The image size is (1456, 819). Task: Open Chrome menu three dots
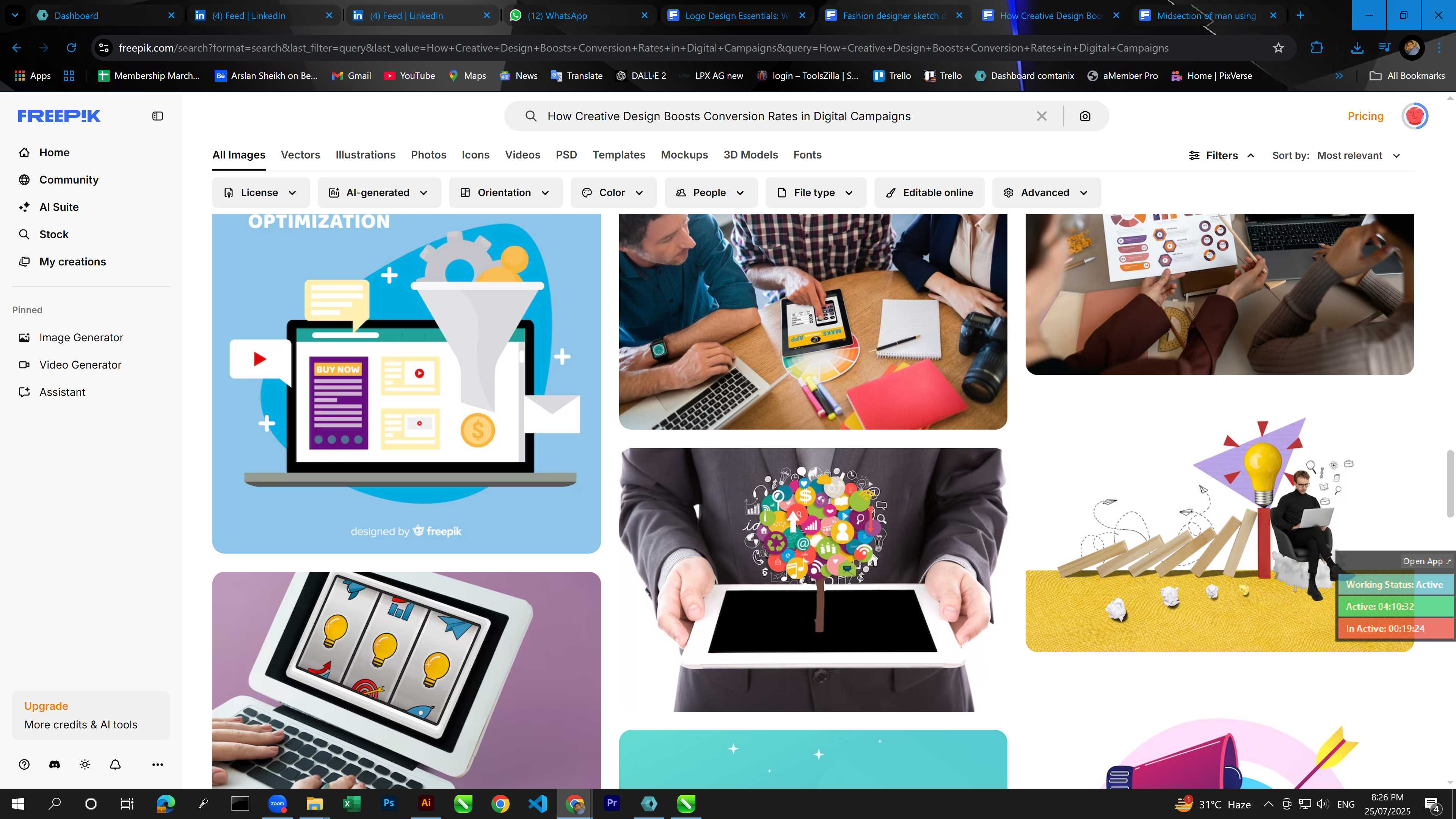click(x=1440, y=48)
